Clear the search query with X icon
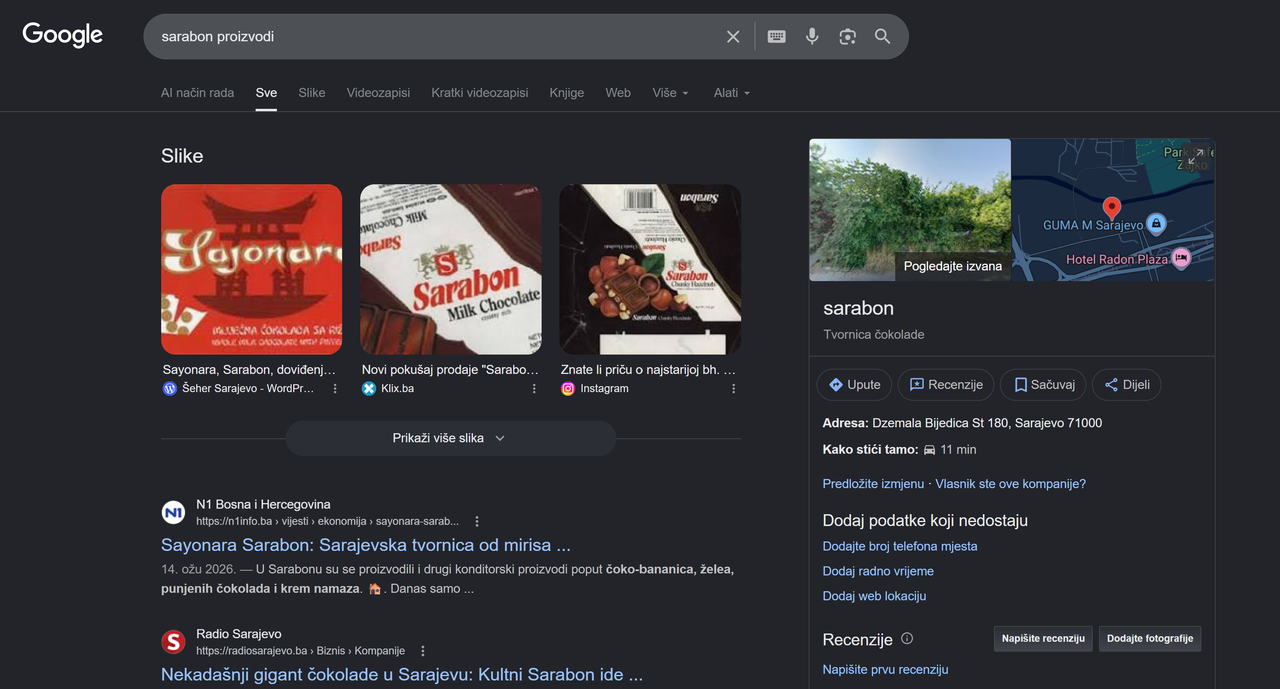Screen dimensions: 1280x689 (733, 36)
